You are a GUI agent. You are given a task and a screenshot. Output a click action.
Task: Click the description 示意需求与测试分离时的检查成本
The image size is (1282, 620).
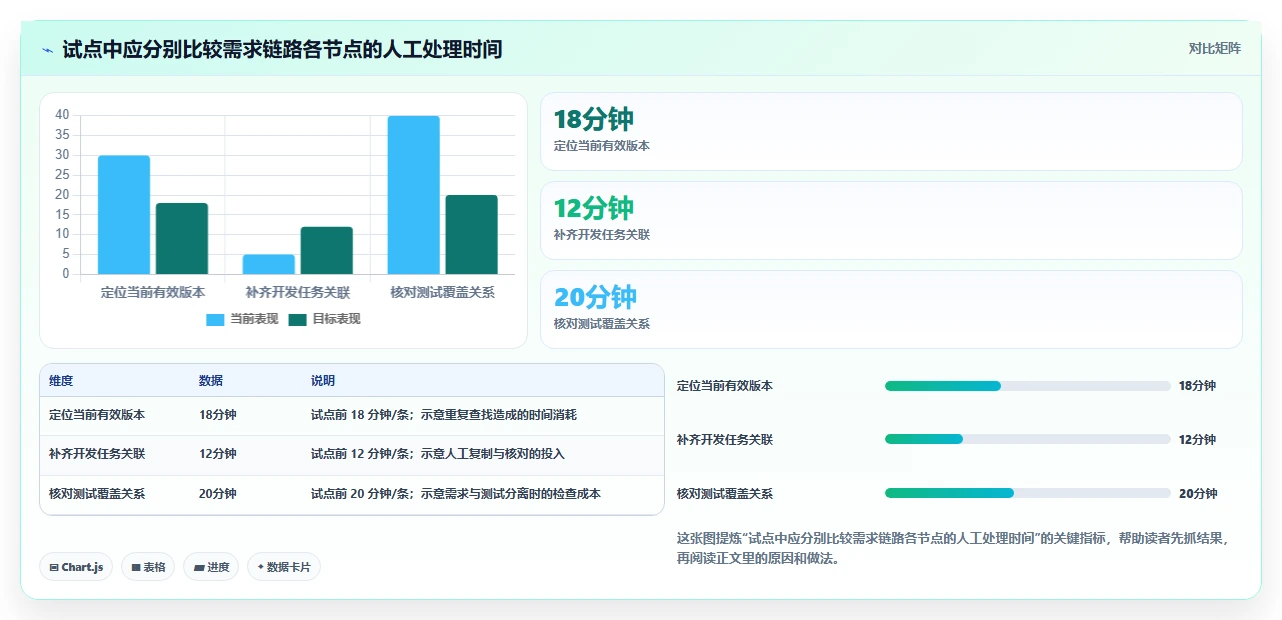[x=510, y=494]
